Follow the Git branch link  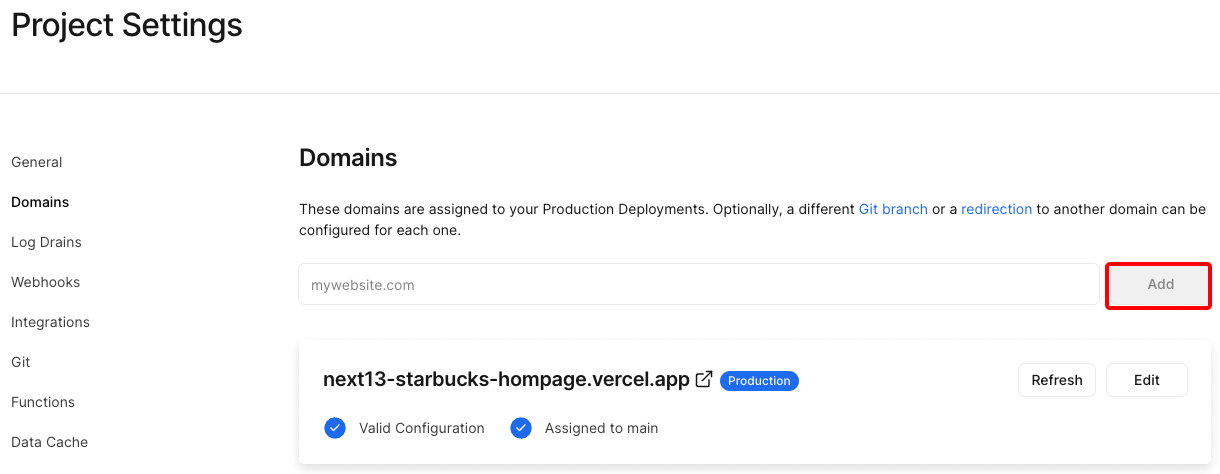(x=893, y=209)
